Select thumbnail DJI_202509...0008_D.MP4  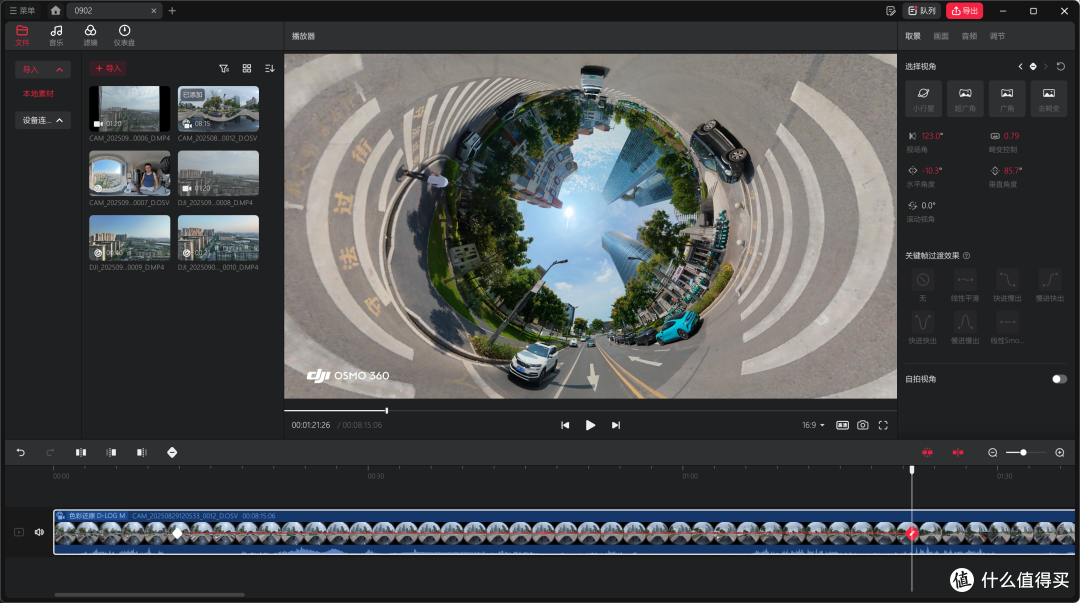tap(218, 173)
